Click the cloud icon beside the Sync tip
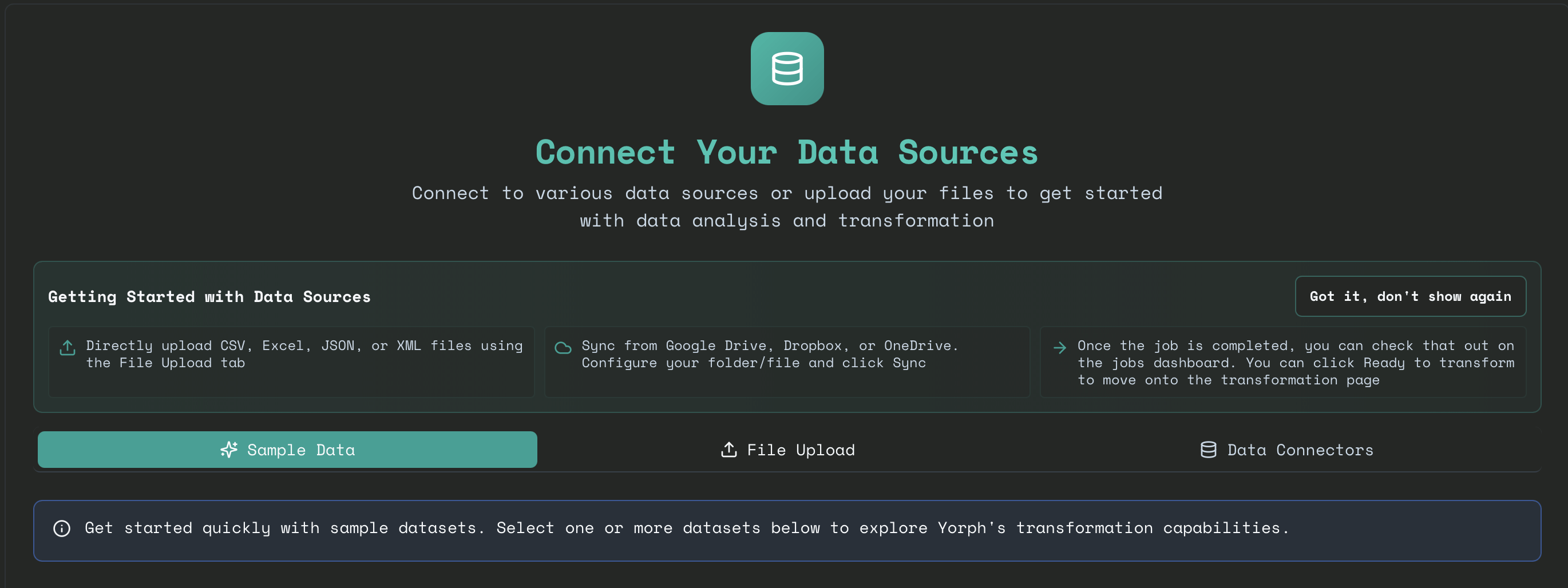 pyautogui.click(x=563, y=348)
